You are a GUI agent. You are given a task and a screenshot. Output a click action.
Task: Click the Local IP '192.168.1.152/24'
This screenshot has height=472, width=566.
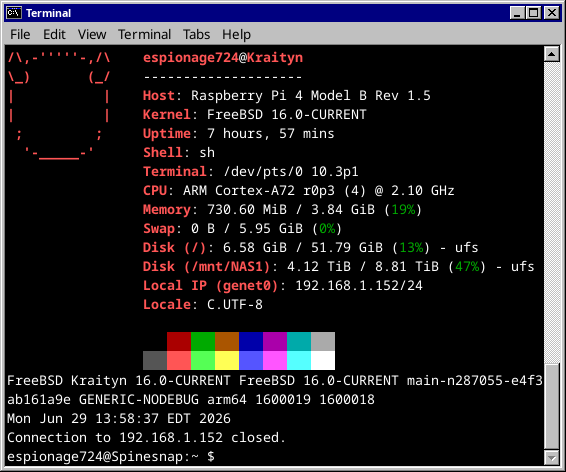coord(359,286)
